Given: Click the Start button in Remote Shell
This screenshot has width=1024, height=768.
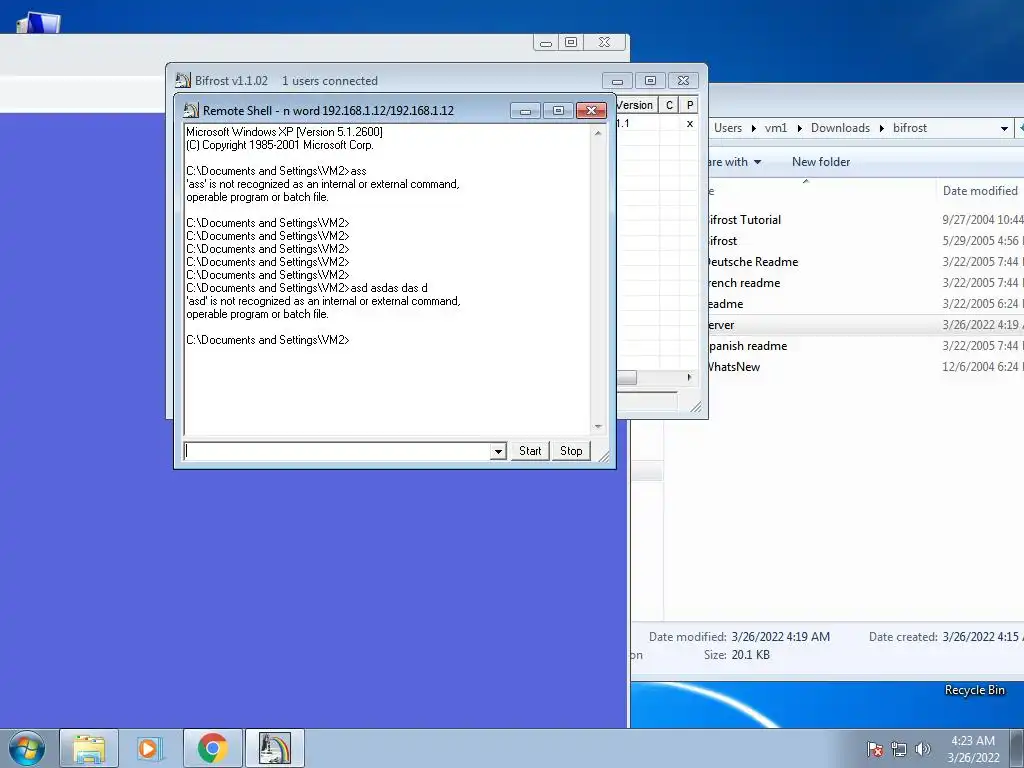Looking at the screenshot, I should click(x=530, y=451).
